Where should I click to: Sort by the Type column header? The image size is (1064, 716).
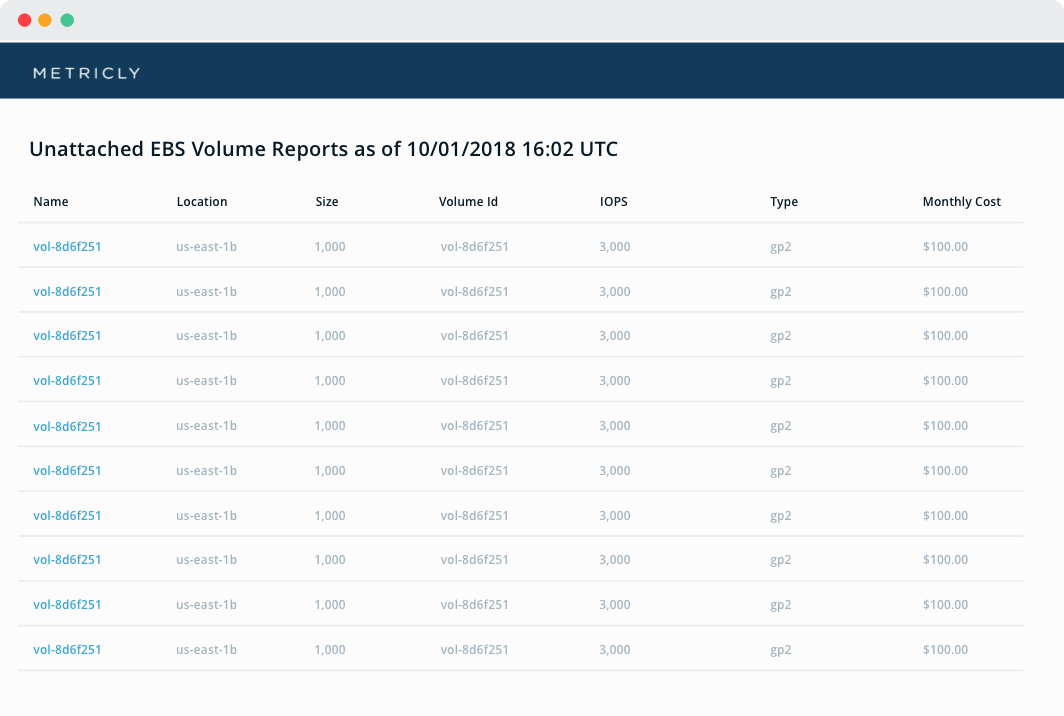click(784, 202)
